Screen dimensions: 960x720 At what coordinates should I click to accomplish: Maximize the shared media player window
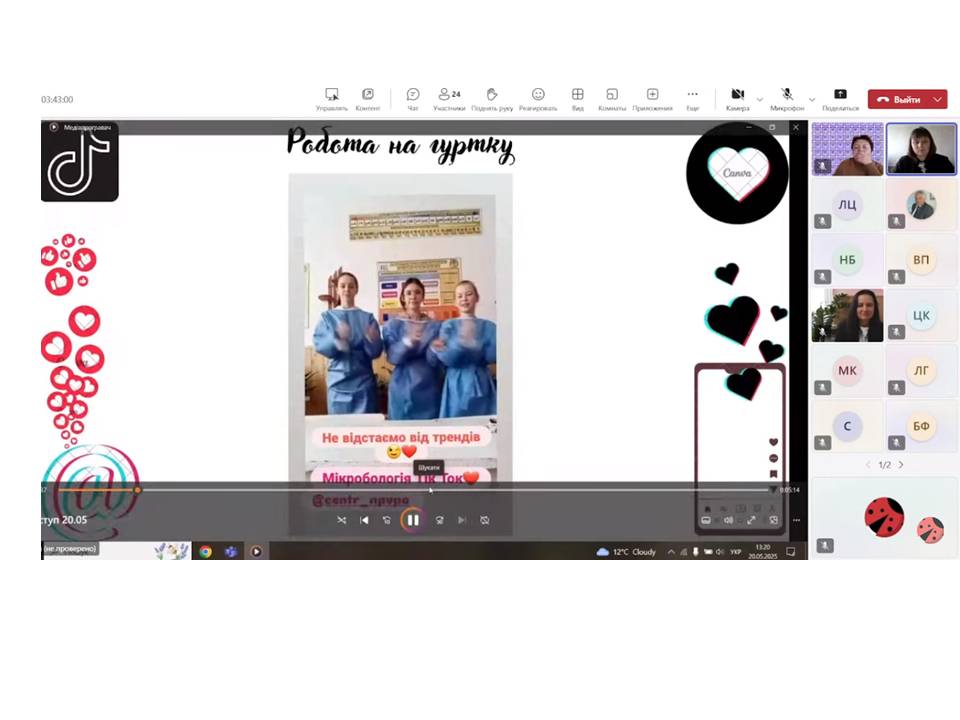click(772, 127)
